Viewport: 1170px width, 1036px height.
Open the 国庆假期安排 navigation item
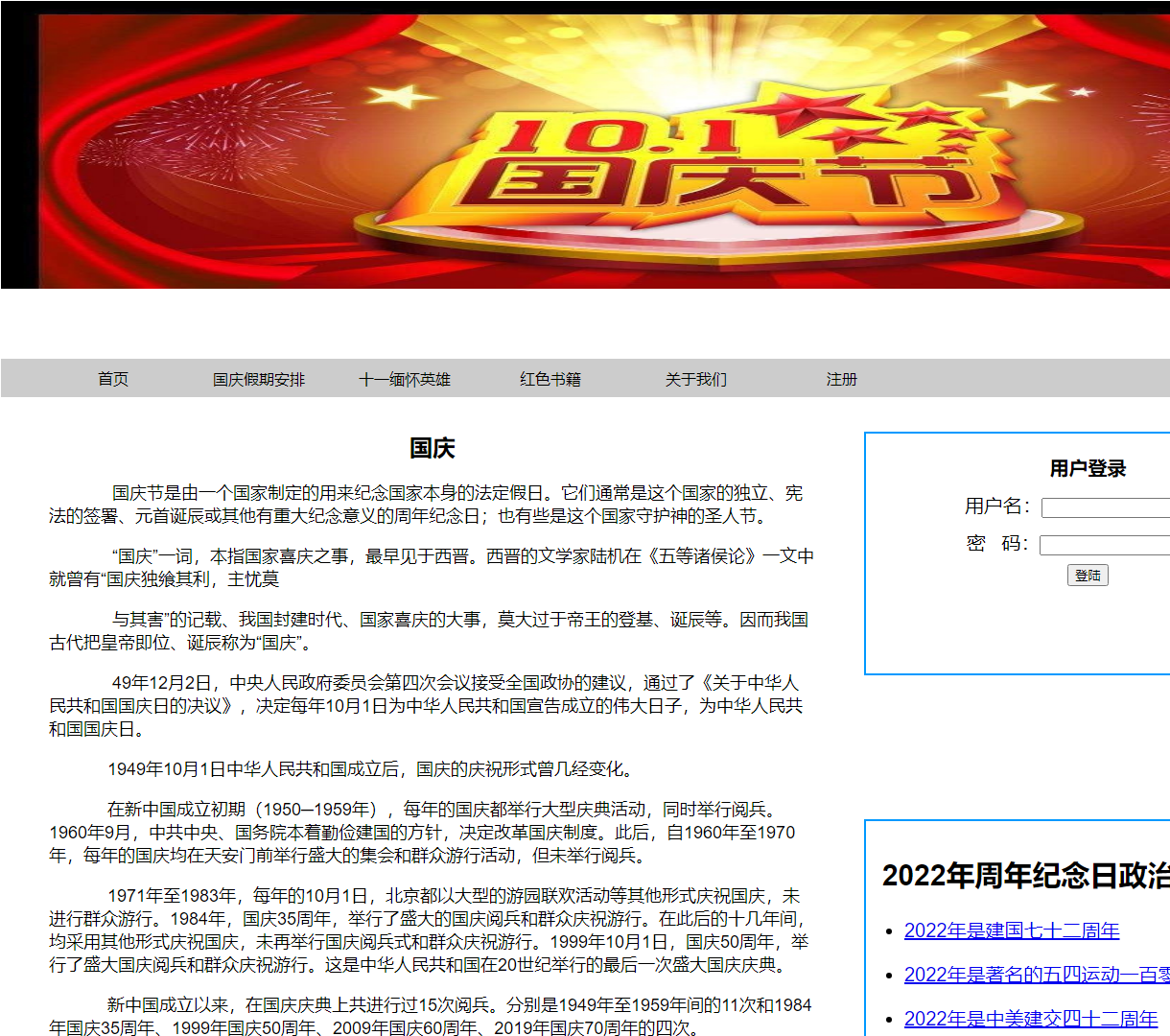point(256,379)
